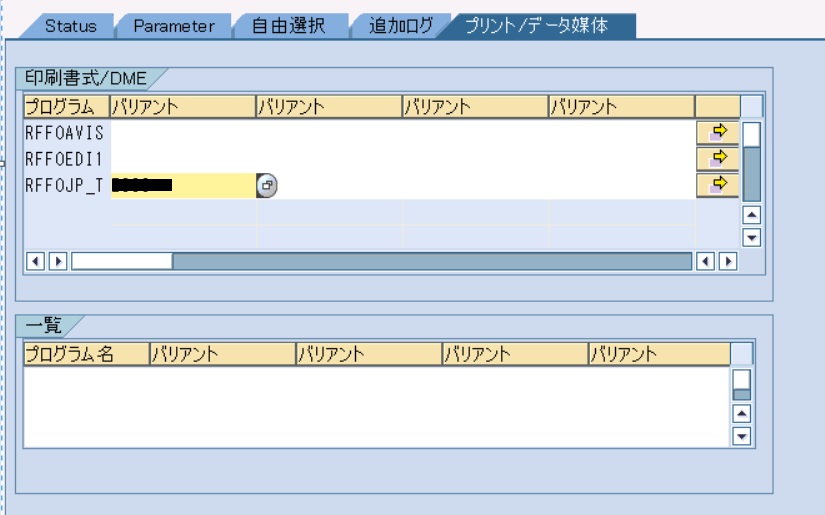Open the Parameter tab
825x515 pixels.
pos(174,26)
